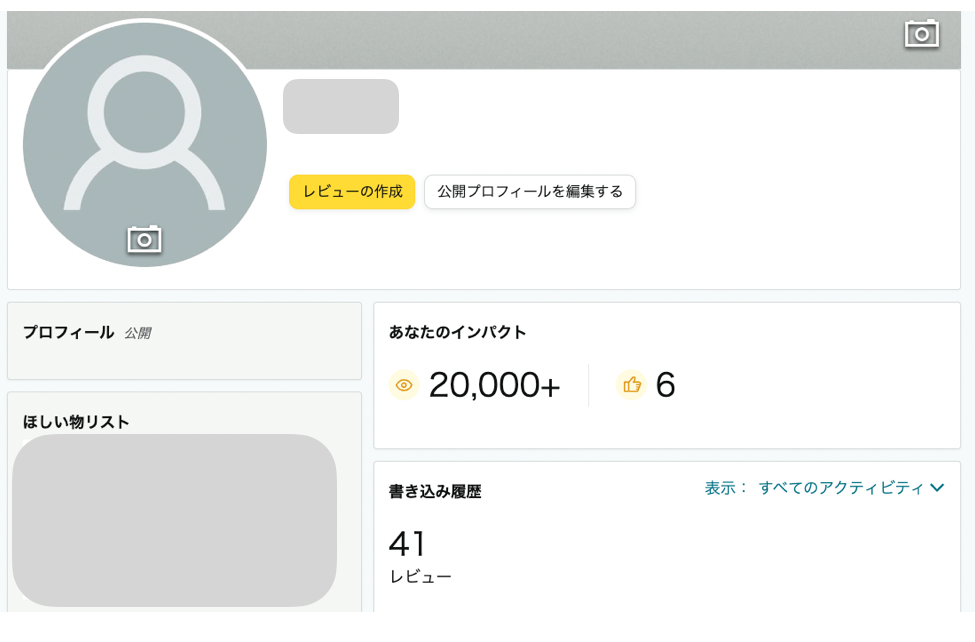Image resolution: width=975 pixels, height=642 pixels.
Task: Click the camera icon on the profile avatar
Action: pos(144,240)
